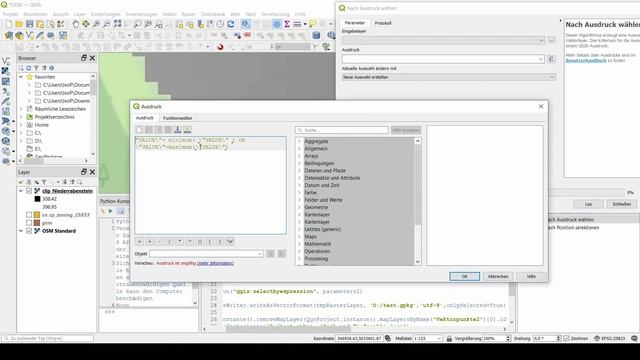This screenshot has width=640, height=360.
Task: Click the Open Project folder icon
Action: click(x=19, y=24)
